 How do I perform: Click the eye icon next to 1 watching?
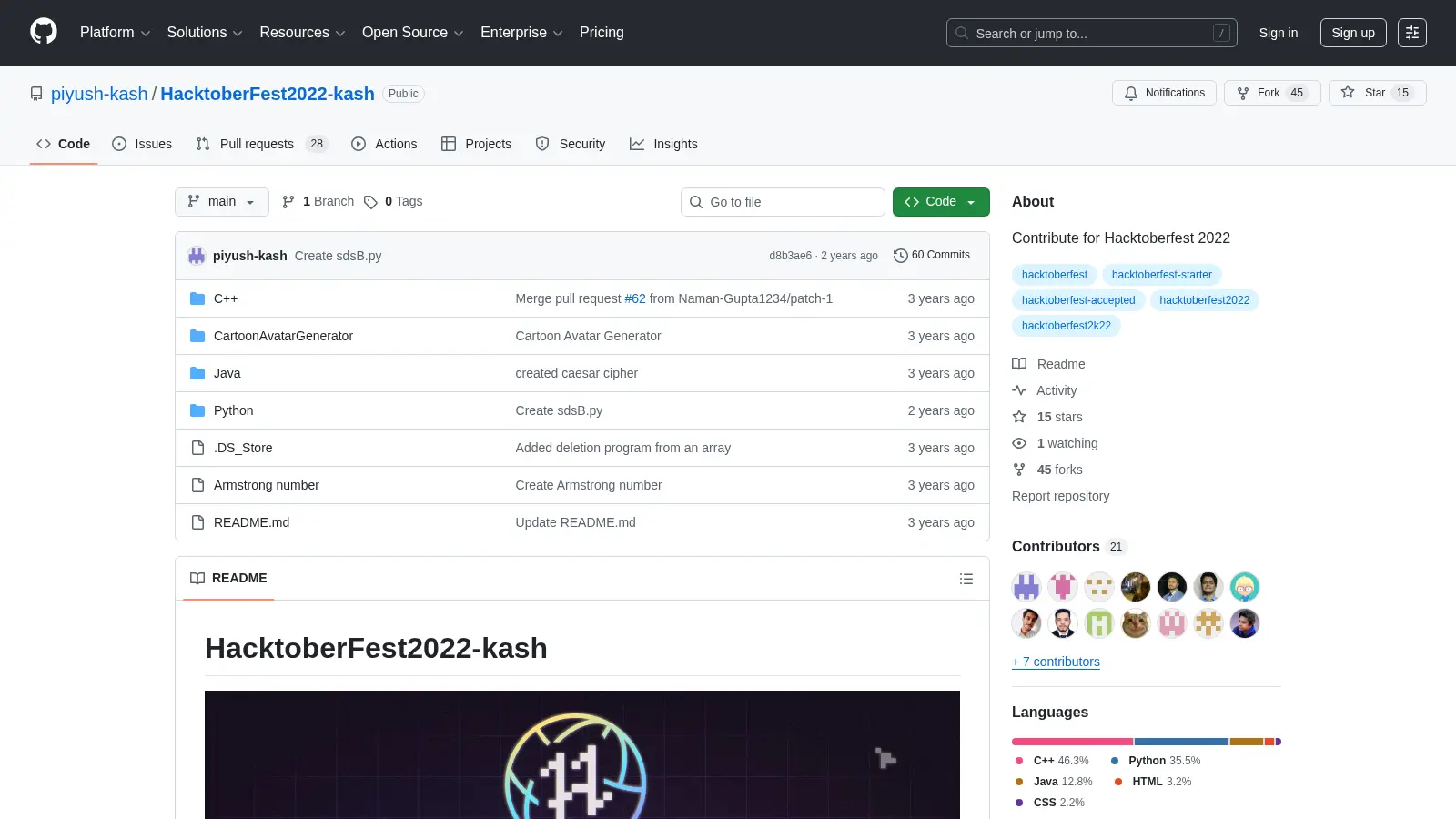click(x=1019, y=443)
